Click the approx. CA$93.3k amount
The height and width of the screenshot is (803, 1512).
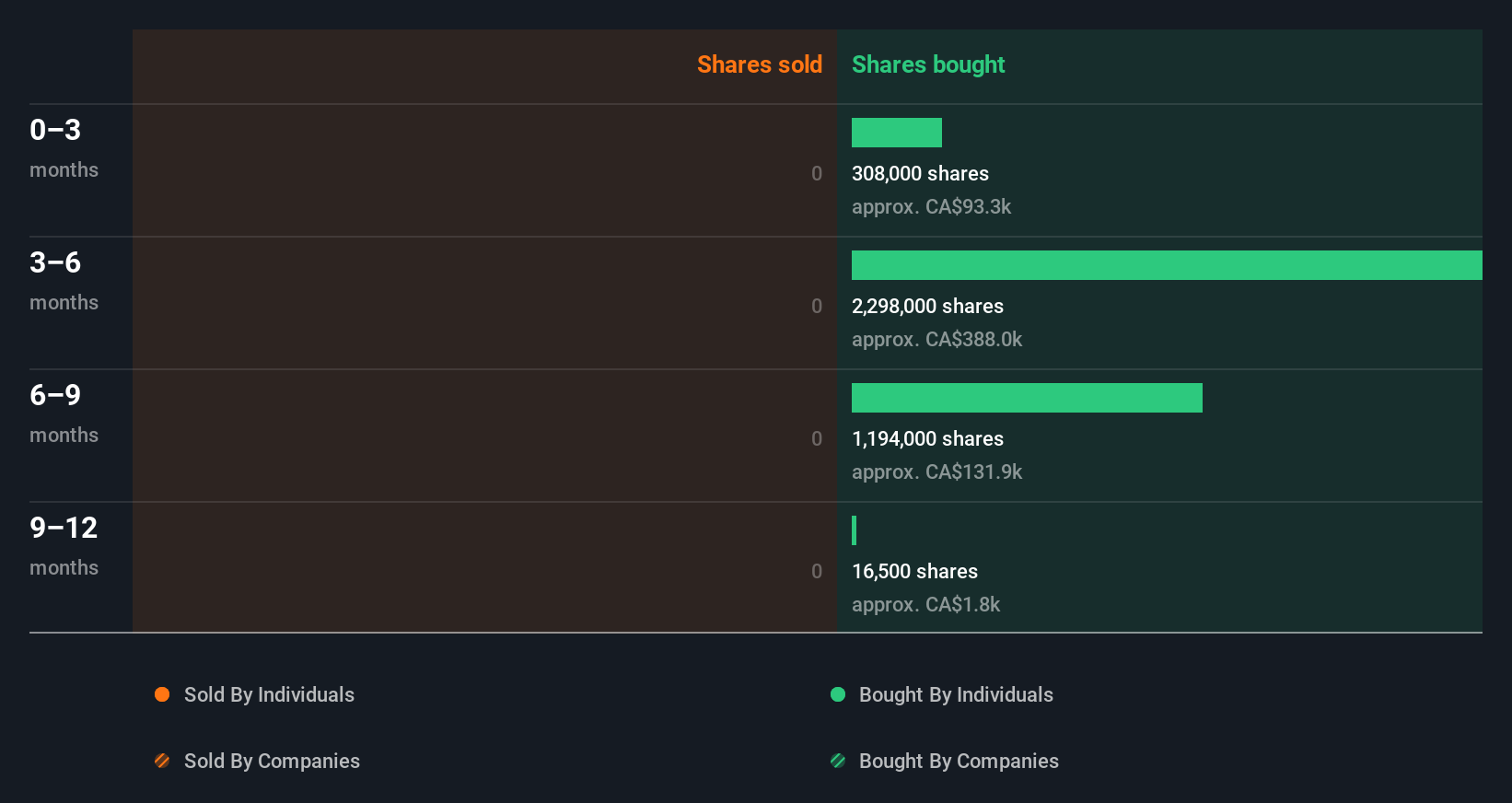(931, 206)
